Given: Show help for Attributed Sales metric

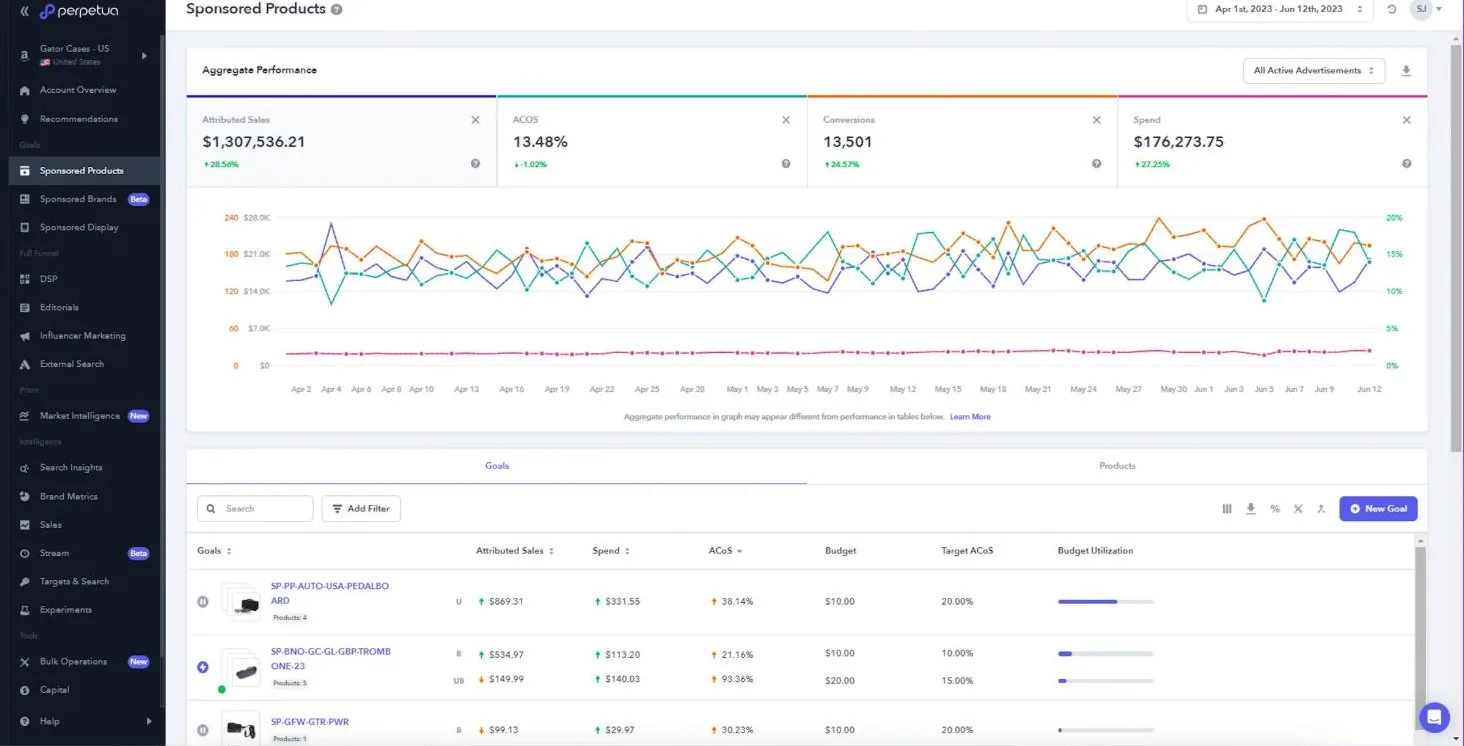Looking at the screenshot, I should point(475,164).
